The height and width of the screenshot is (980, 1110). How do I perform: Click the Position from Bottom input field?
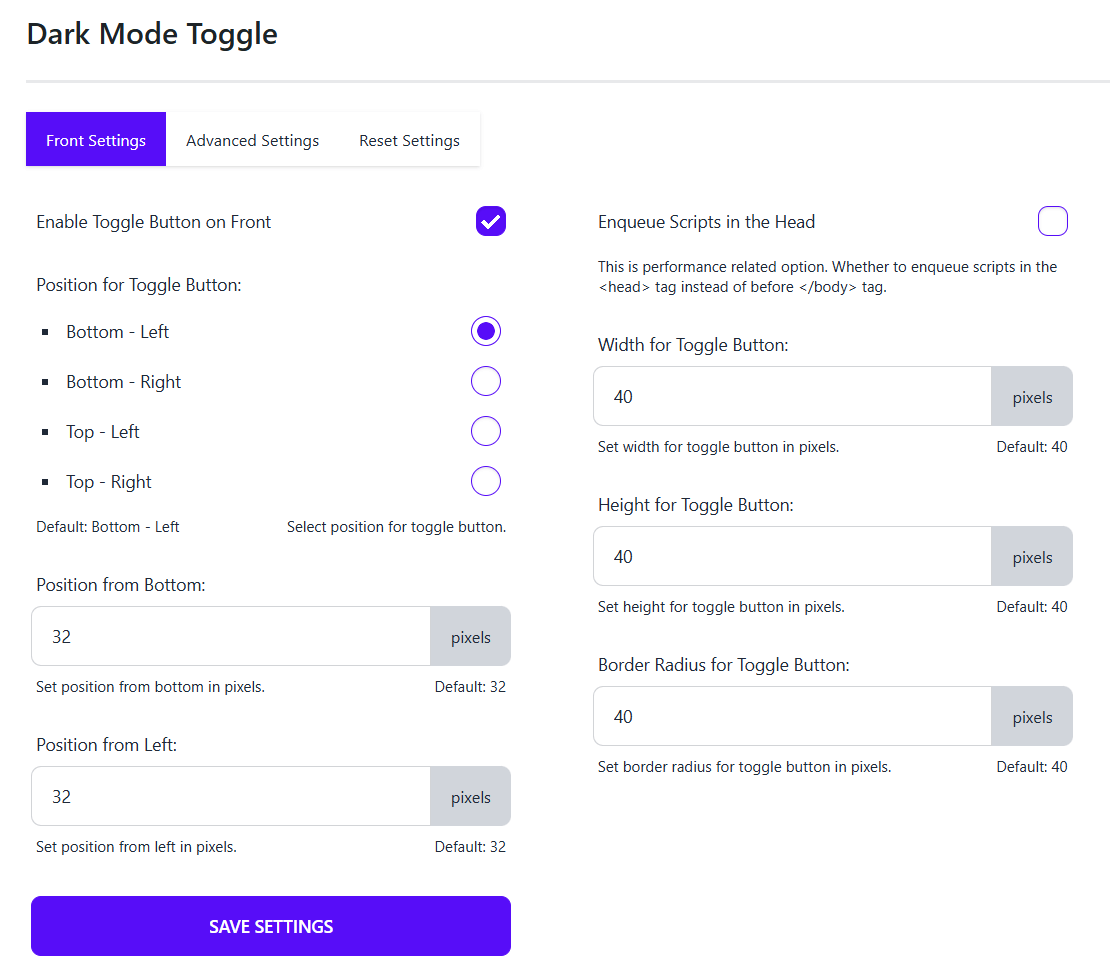231,636
